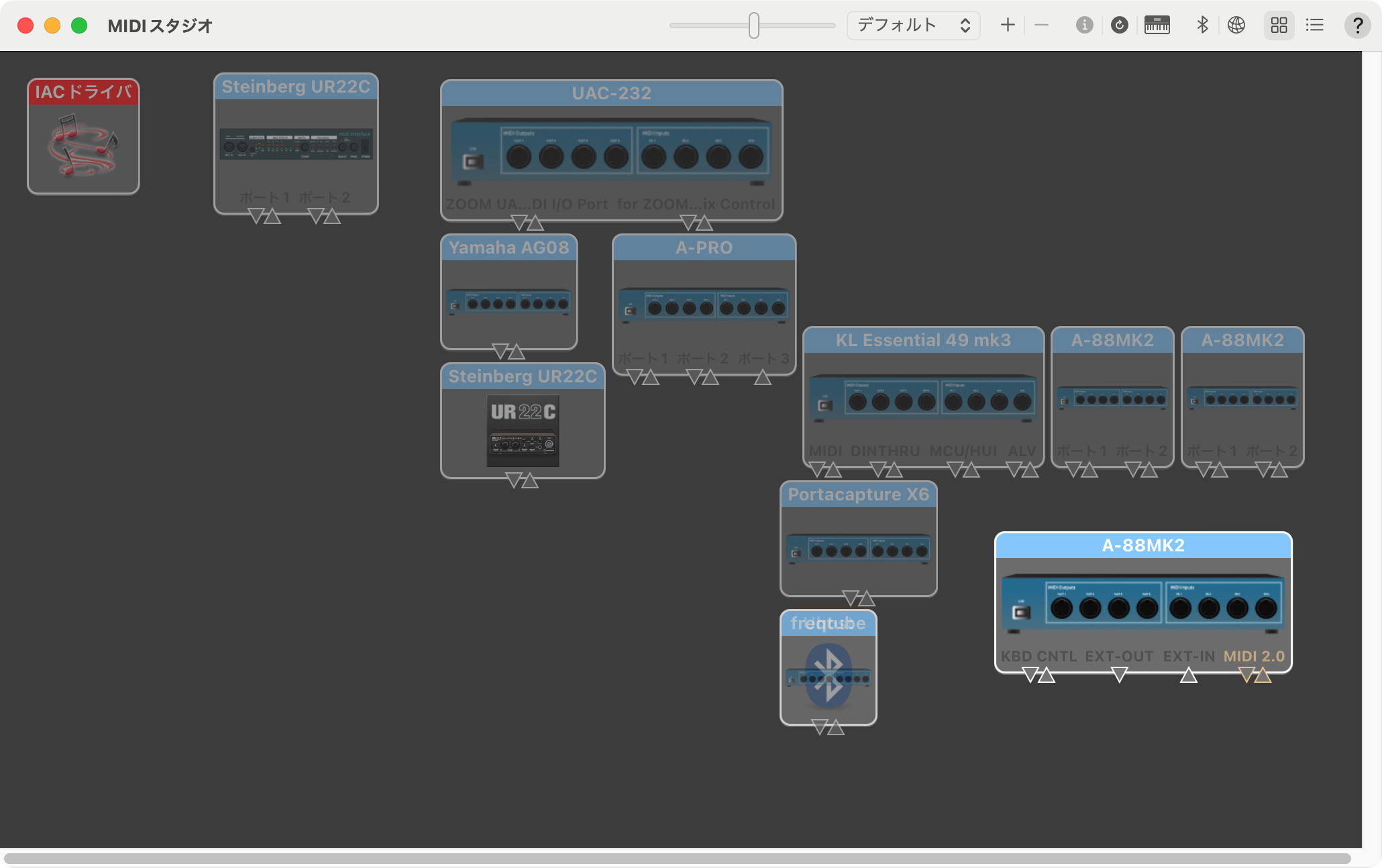Click the highlighted A-88MK2 device title

(x=1143, y=545)
